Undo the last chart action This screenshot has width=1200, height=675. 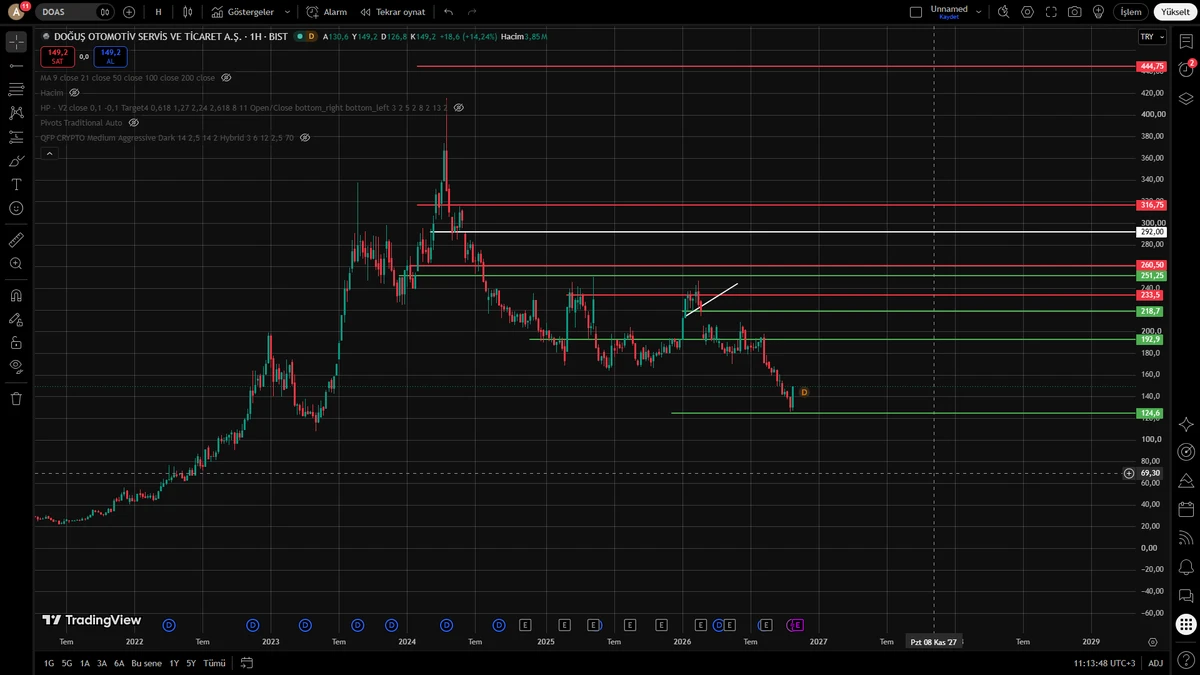[449, 12]
